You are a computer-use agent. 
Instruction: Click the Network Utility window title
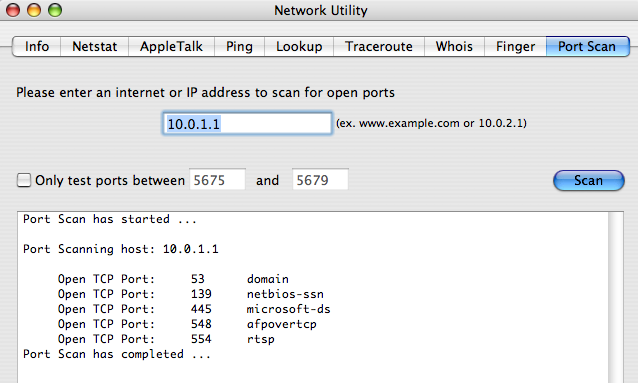pos(321,10)
